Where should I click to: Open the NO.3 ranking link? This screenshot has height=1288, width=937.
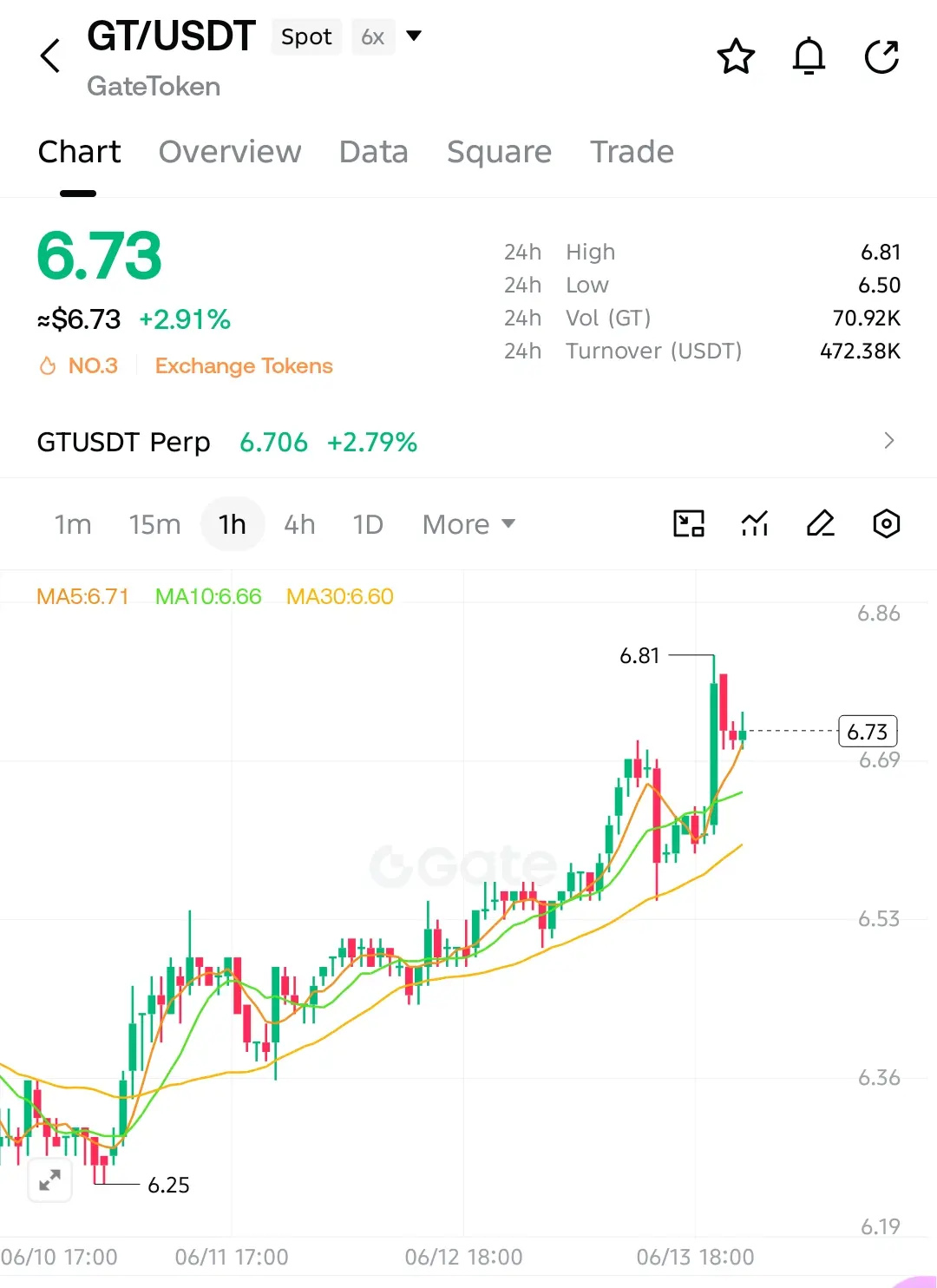pyautogui.click(x=93, y=366)
